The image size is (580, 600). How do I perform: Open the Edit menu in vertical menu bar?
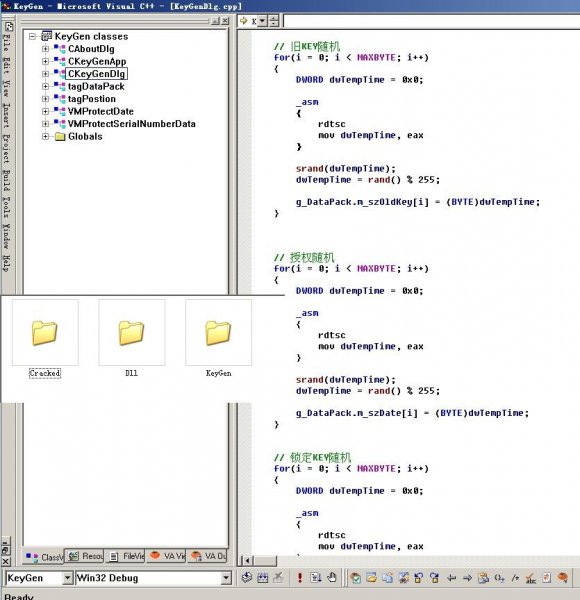[x=7, y=65]
